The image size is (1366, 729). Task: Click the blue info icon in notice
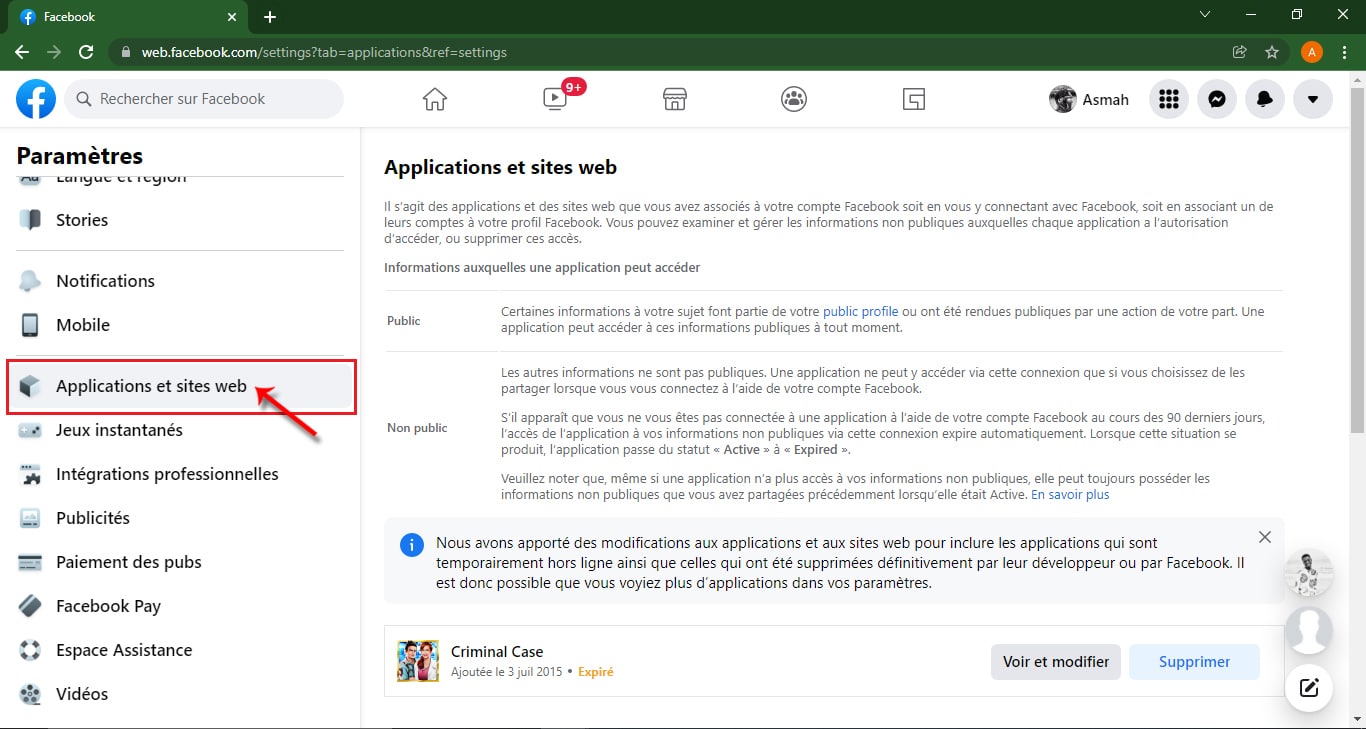411,545
